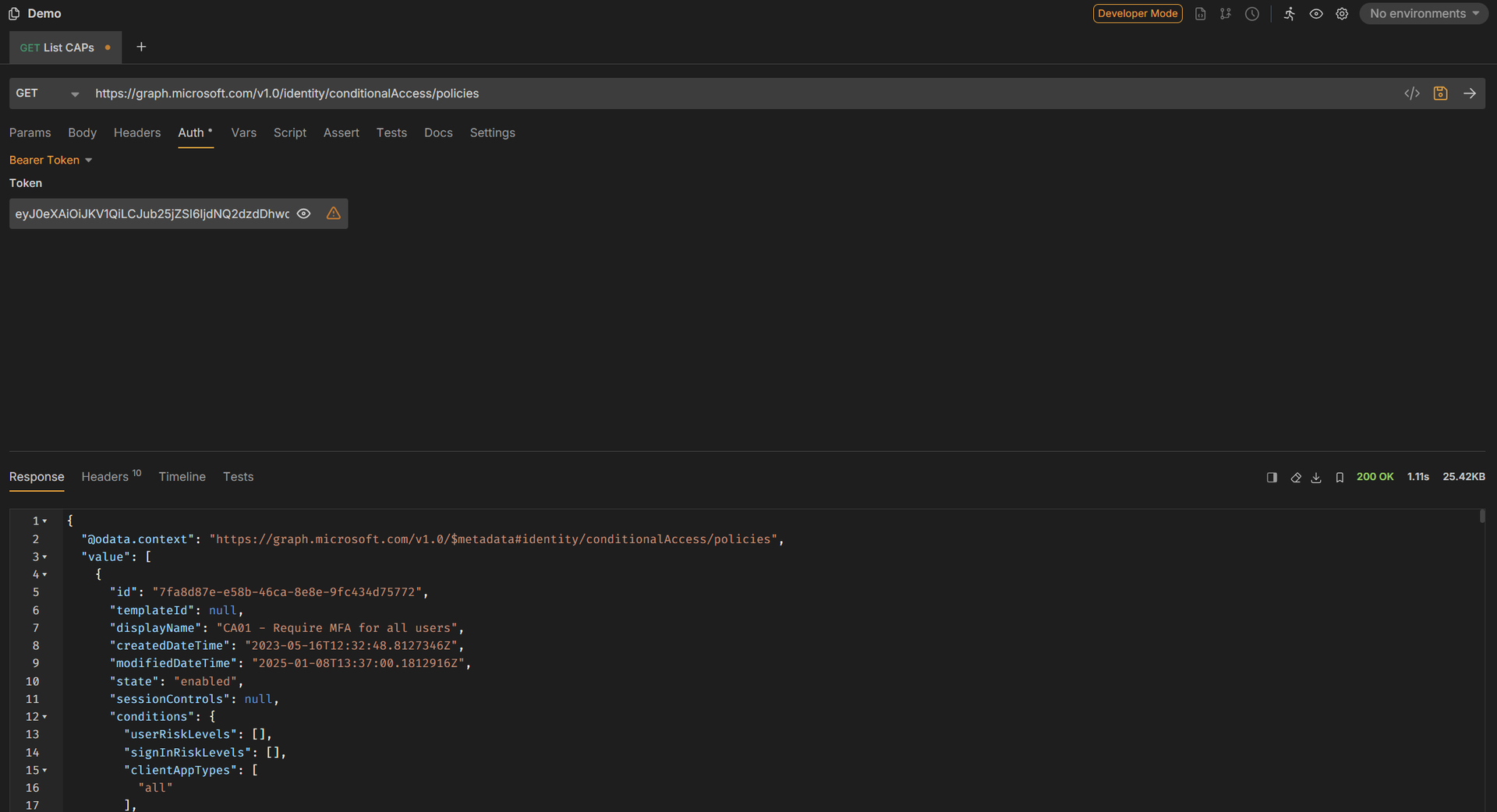1497x812 pixels.
Task: Open the No environments dropdown
Action: [1424, 14]
